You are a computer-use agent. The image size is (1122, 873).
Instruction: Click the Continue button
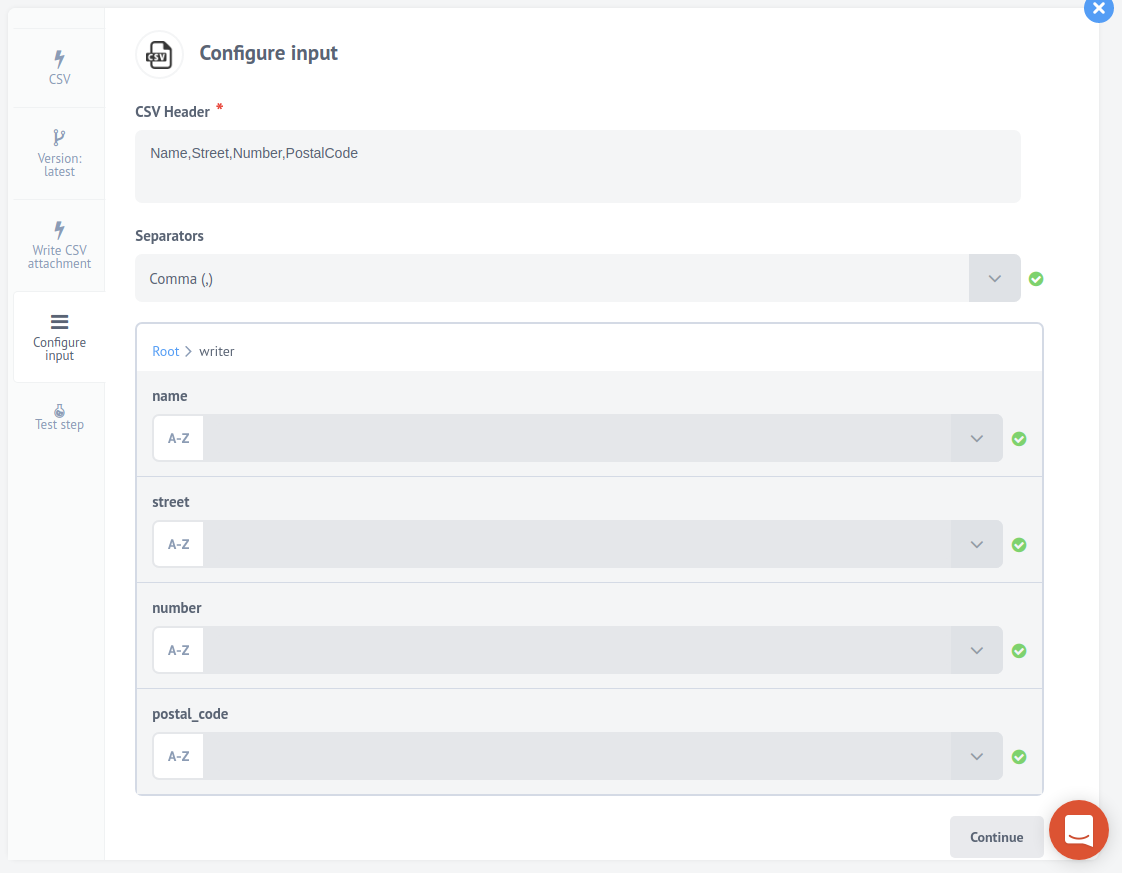click(996, 837)
